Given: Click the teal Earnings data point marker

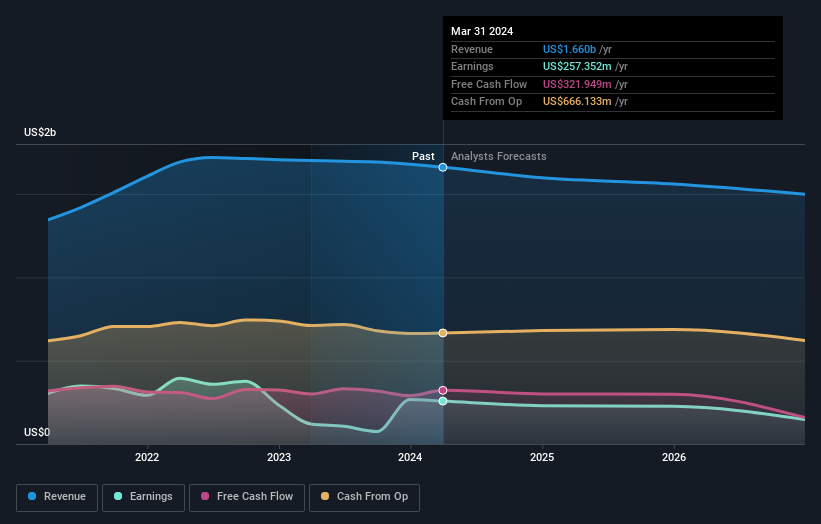Looking at the screenshot, I should pos(443,401).
